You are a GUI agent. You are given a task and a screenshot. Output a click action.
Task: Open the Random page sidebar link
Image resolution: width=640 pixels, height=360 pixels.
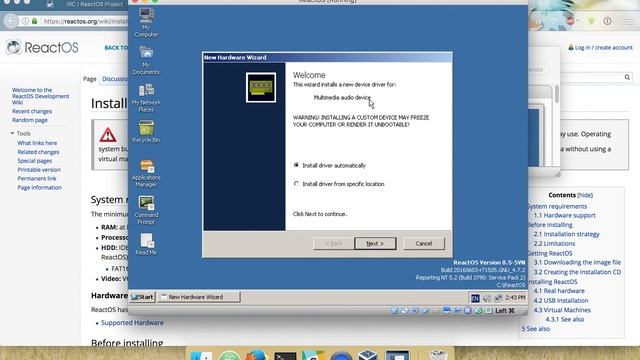point(30,120)
